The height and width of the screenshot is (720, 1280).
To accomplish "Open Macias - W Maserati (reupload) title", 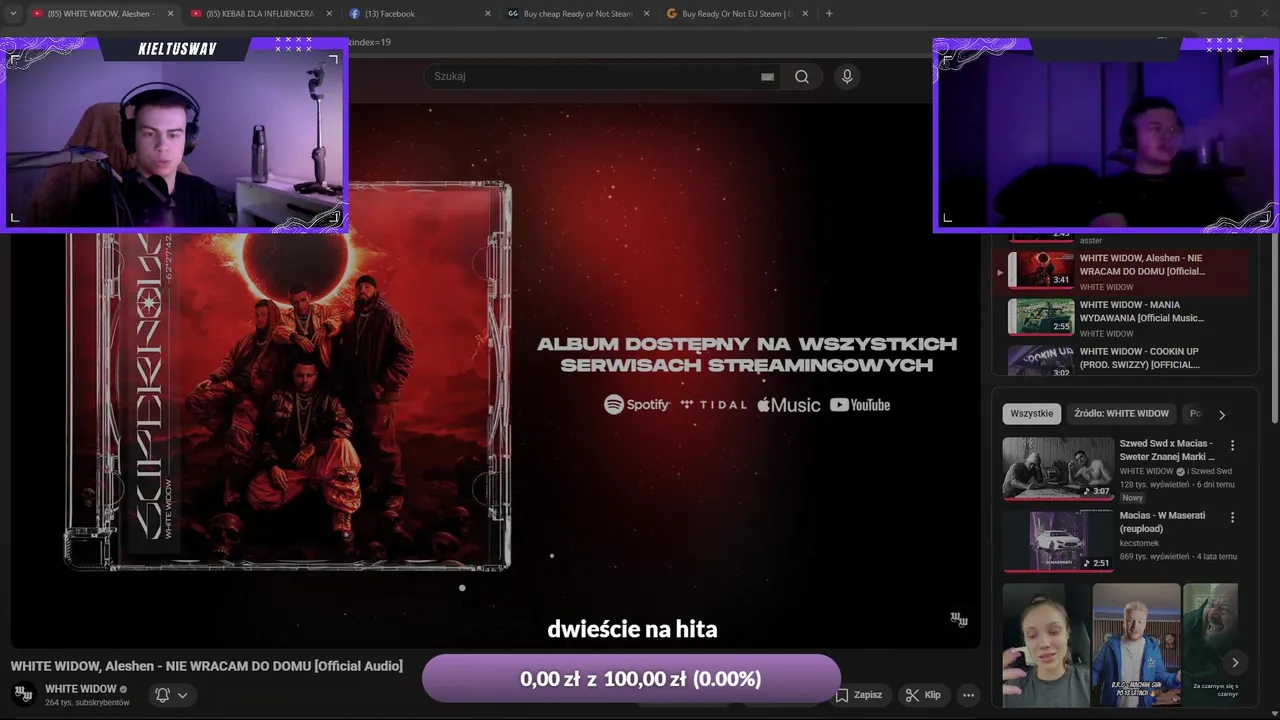I will [x=1162, y=522].
